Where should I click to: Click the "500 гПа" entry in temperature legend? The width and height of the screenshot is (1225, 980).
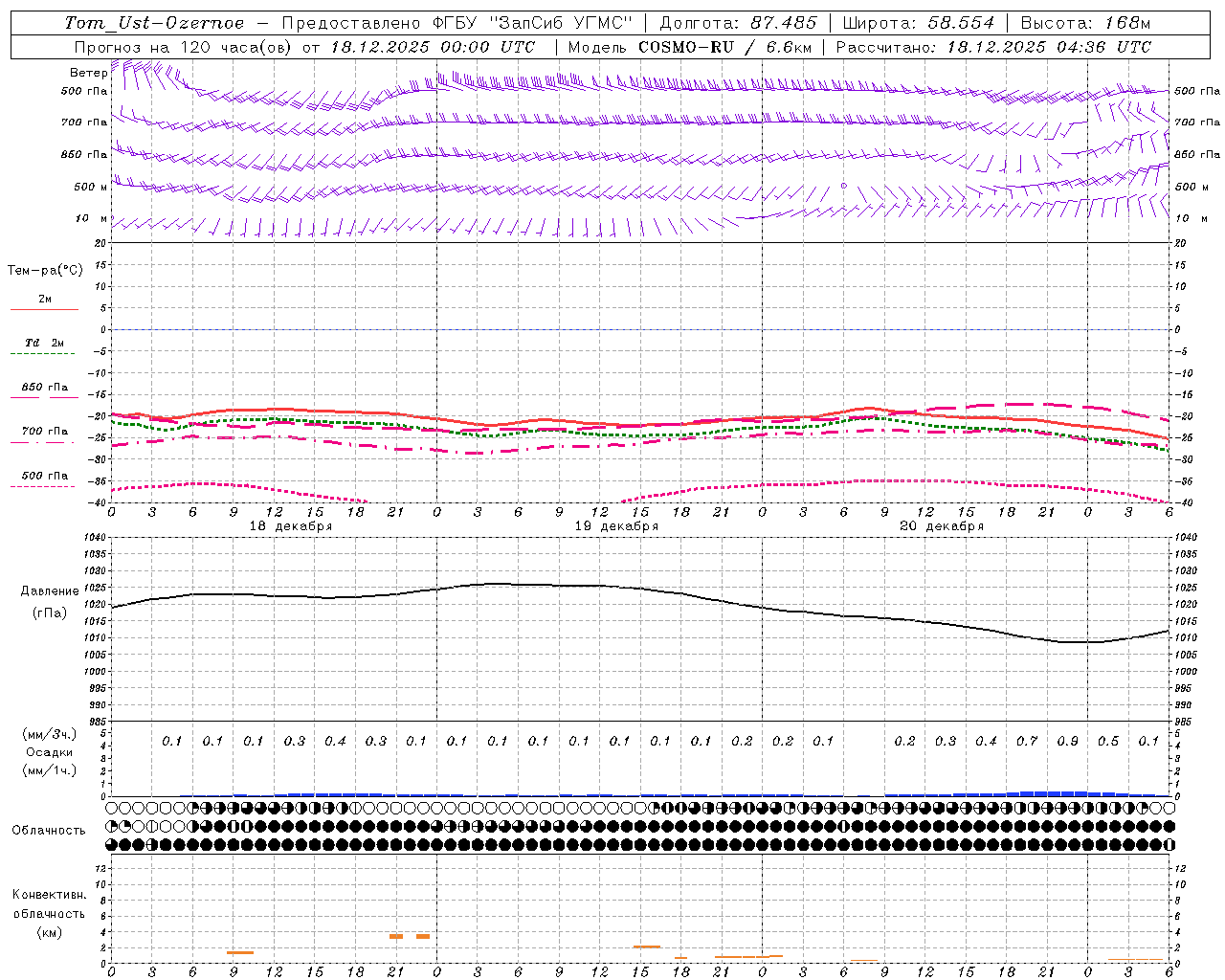click(x=44, y=476)
